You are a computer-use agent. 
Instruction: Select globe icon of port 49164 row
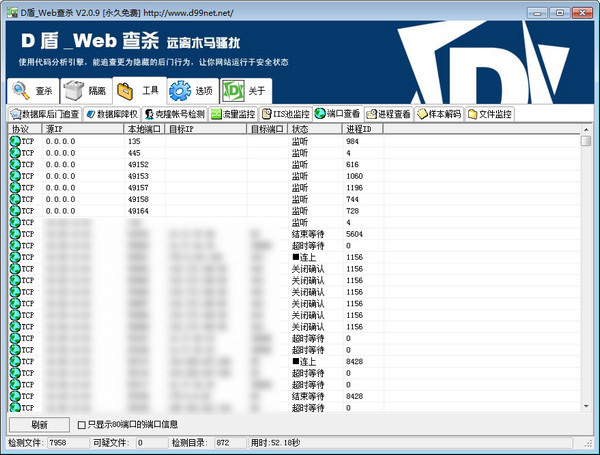point(15,211)
